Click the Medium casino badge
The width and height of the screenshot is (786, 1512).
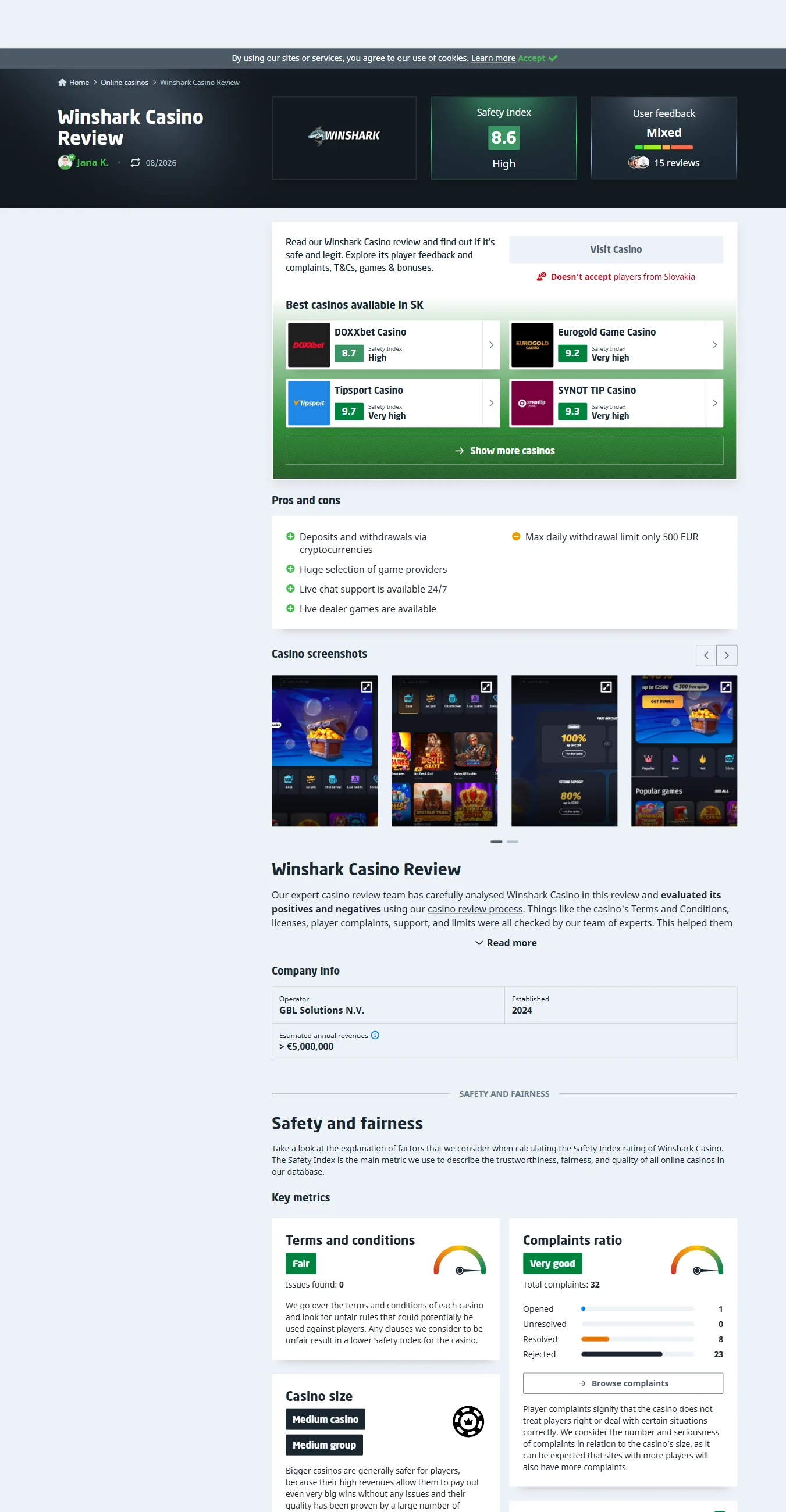pyautogui.click(x=325, y=1420)
